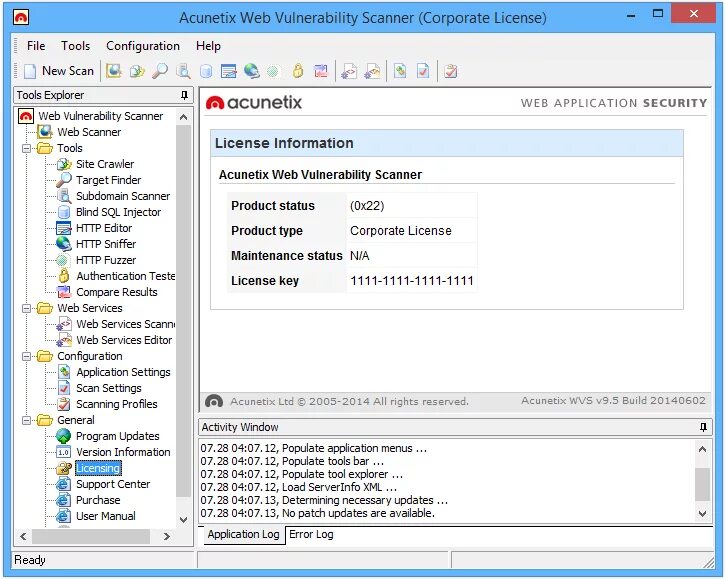Screen dimensions: 726x579
Task: Click the Tools Explorer vertical scrollbar thumb
Action: coord(183,310)
